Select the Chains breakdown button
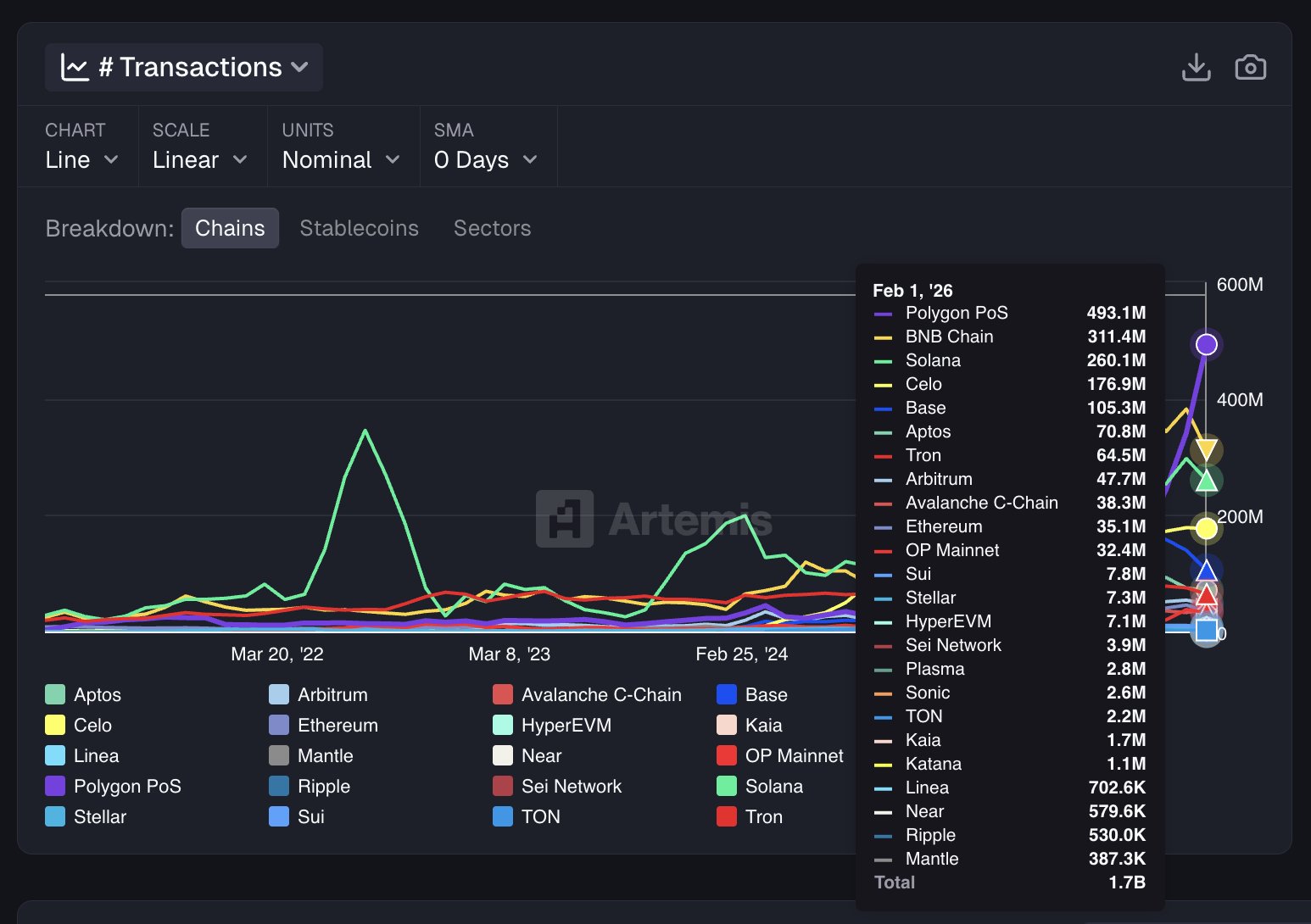1311x924 pixels. click(230, 228)
